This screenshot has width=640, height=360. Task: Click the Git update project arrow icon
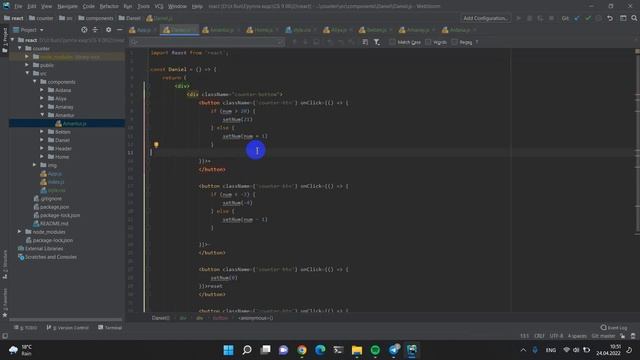pos(577,18)
